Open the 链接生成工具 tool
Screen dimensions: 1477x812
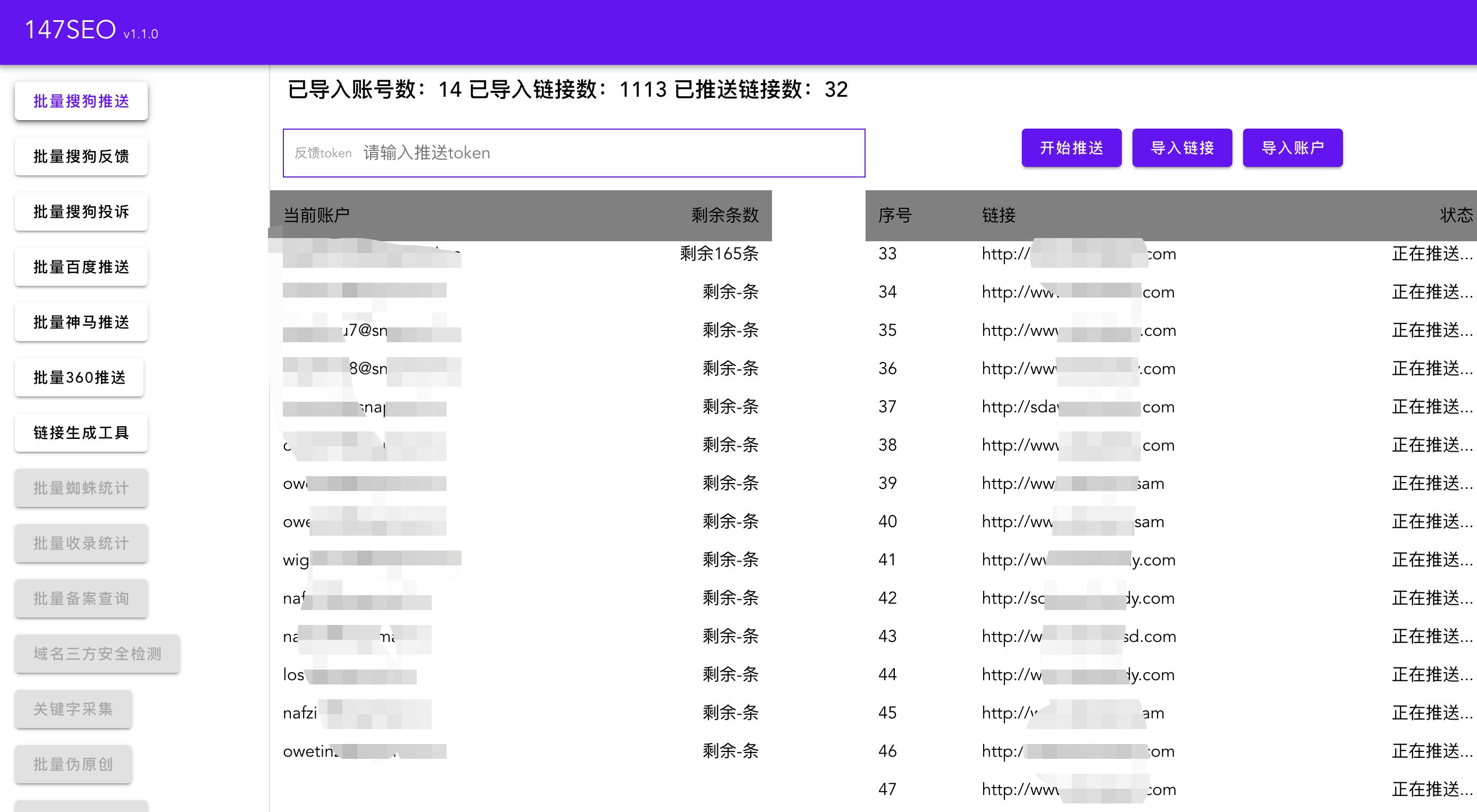point(80,433)
